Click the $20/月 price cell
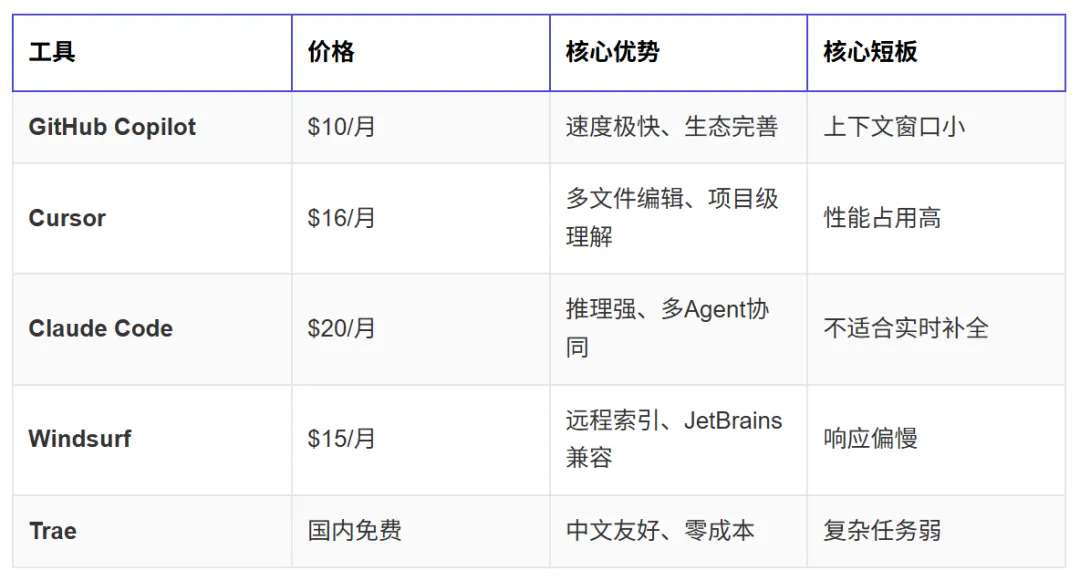1080x581 pixels. 421,328
